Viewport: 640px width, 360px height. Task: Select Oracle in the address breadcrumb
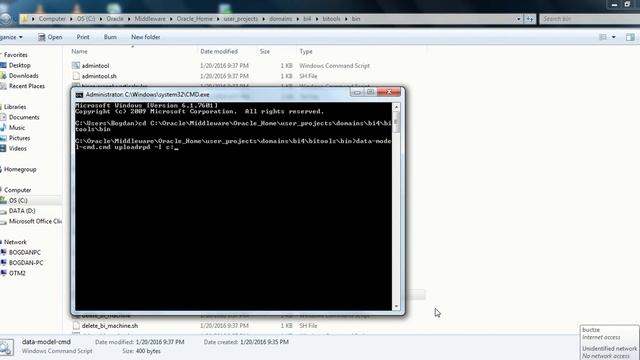click(115, 19)
